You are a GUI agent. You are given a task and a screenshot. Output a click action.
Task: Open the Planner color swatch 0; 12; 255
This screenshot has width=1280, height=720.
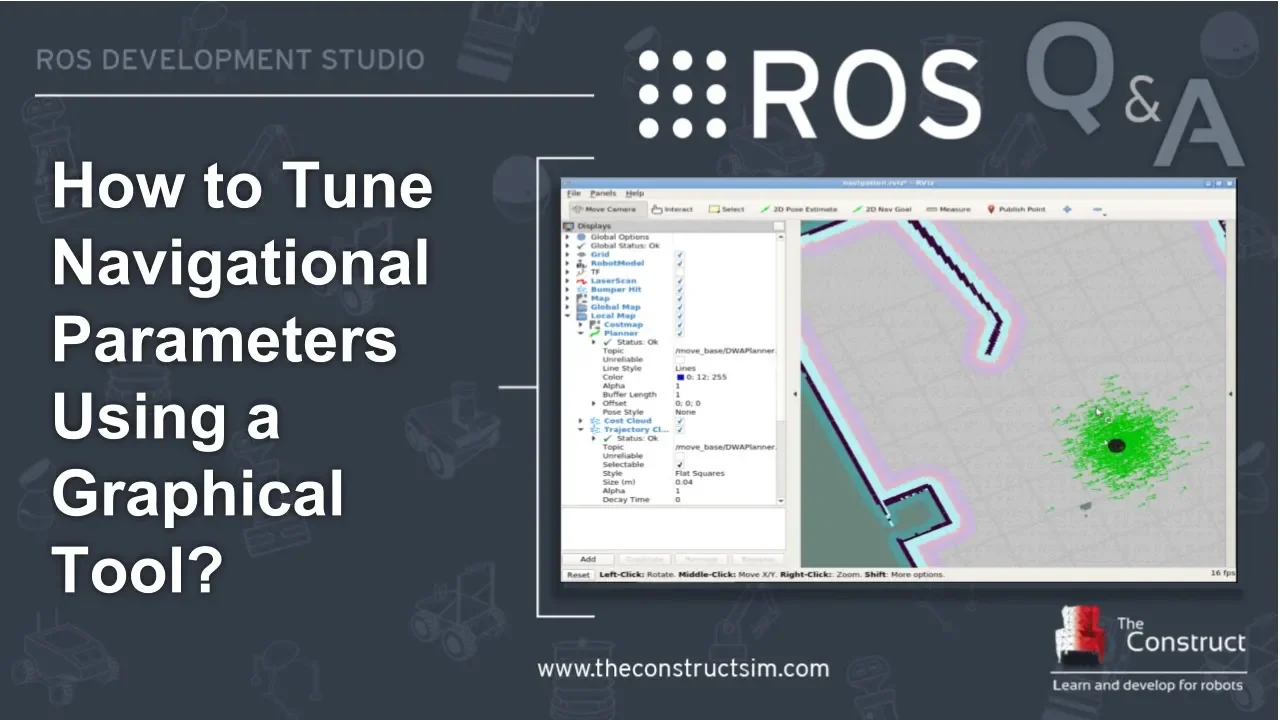(681, 377)
